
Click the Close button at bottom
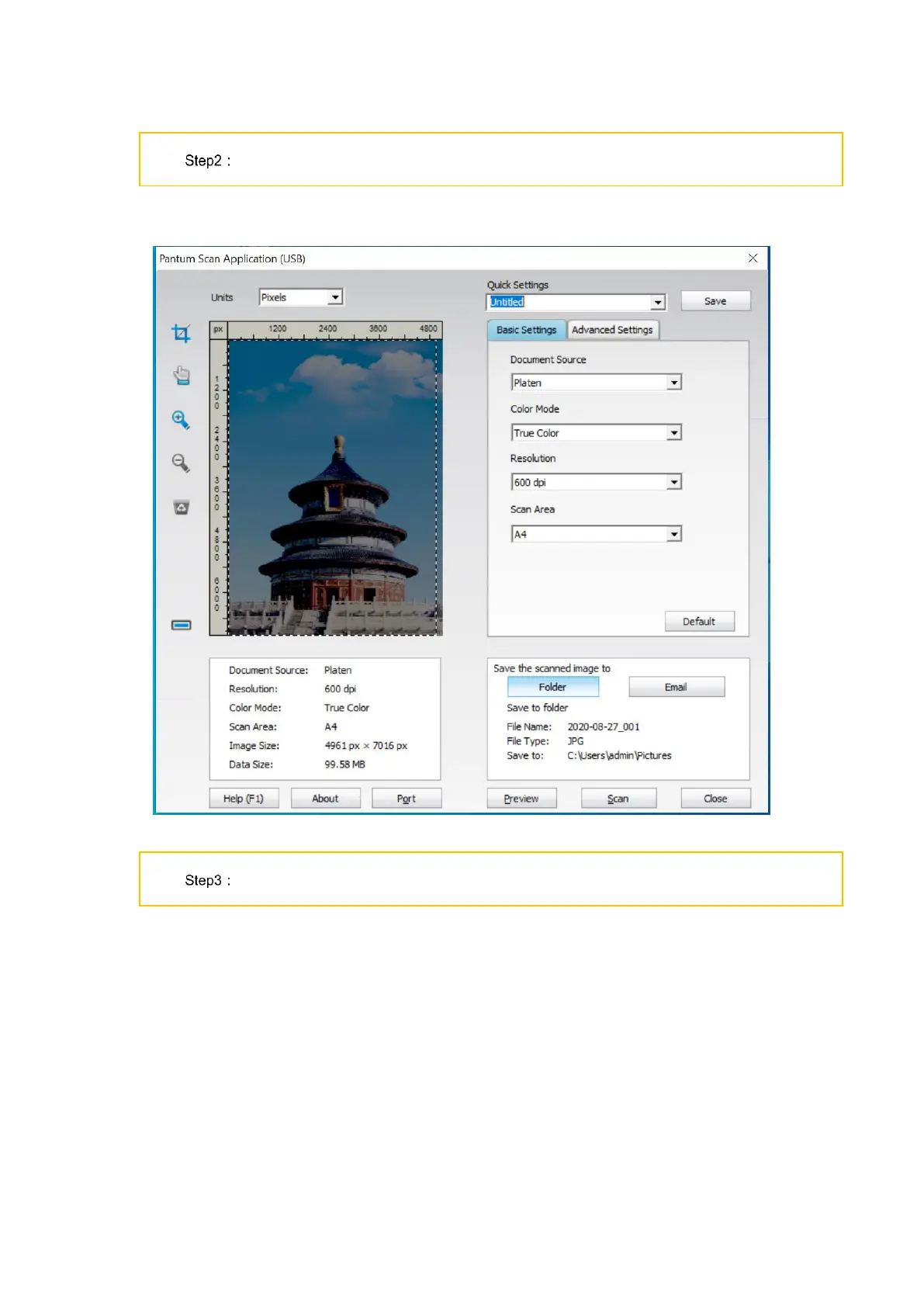(715, 799)
